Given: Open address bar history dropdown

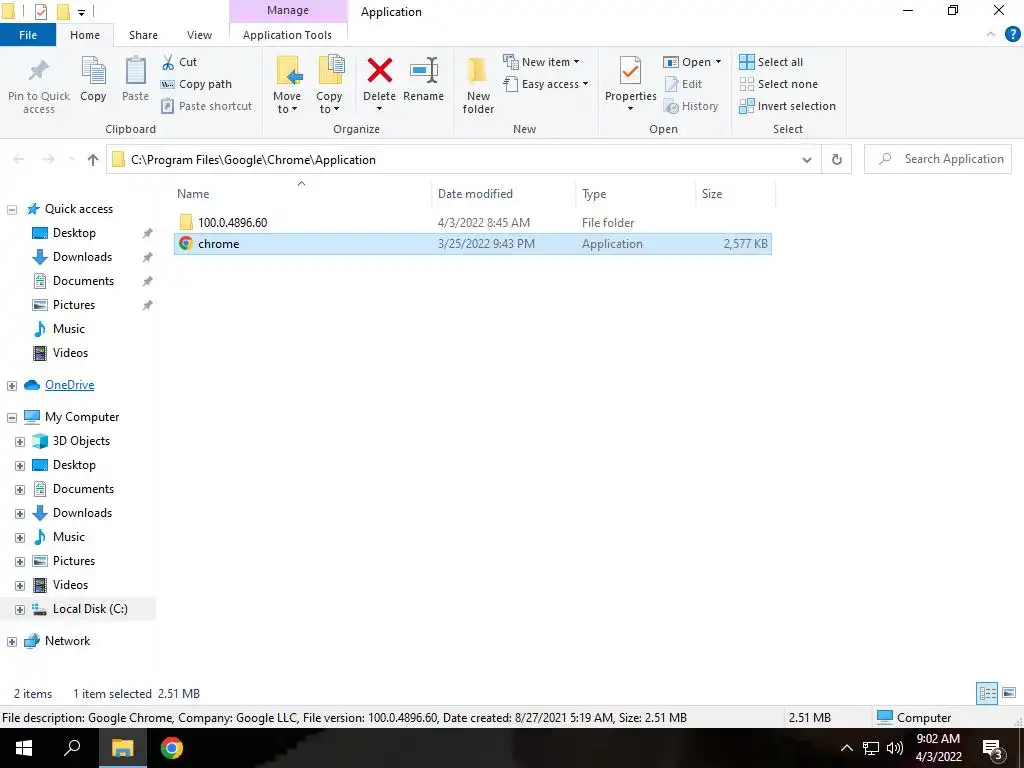Looking at the screenshot, I should pyautogui.click(x=807, y=159).
